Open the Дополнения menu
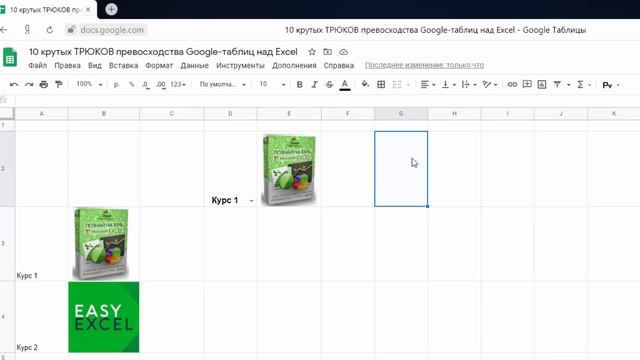 tap(294, 65)
